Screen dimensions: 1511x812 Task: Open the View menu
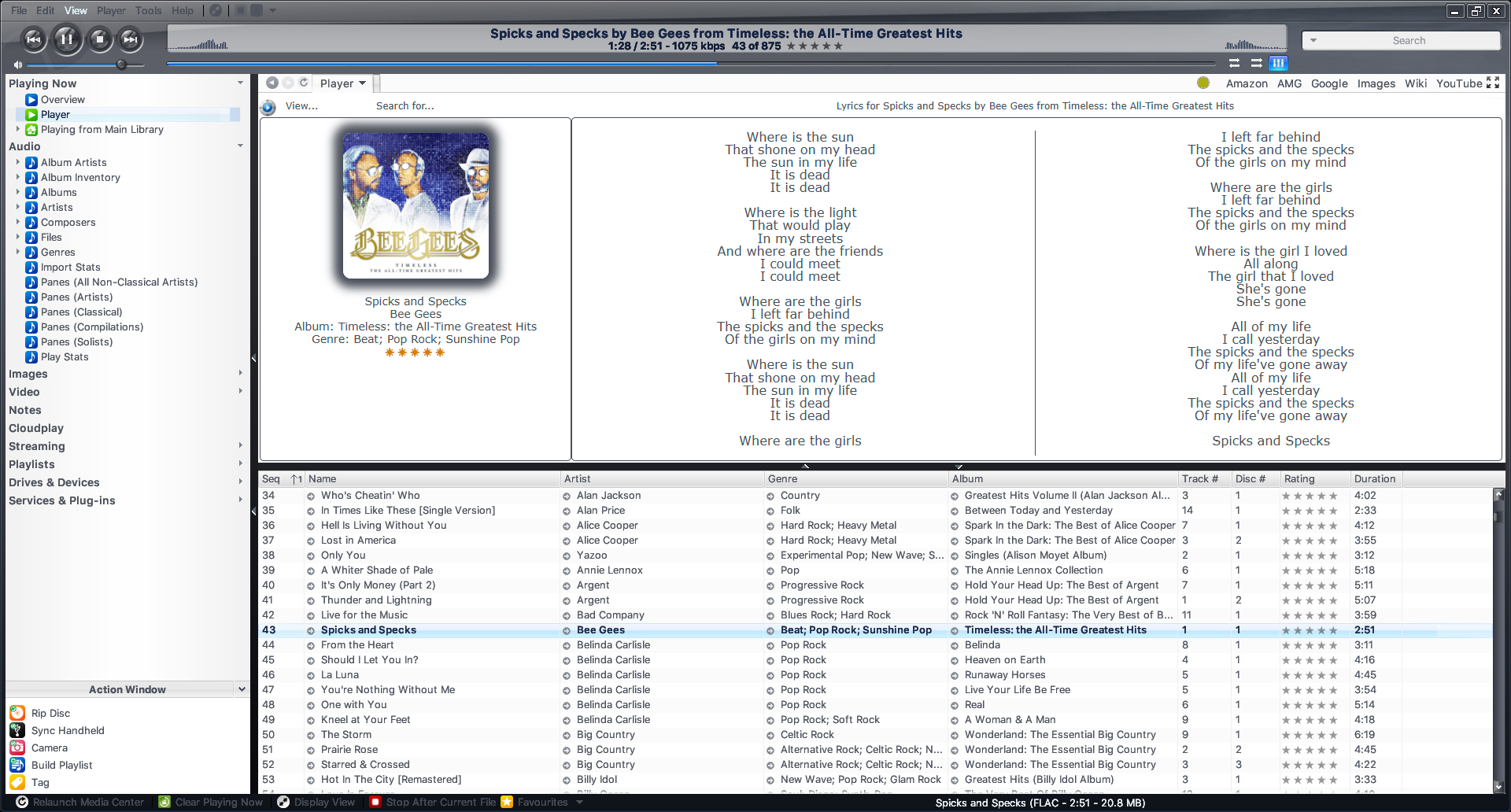[76, 10]
